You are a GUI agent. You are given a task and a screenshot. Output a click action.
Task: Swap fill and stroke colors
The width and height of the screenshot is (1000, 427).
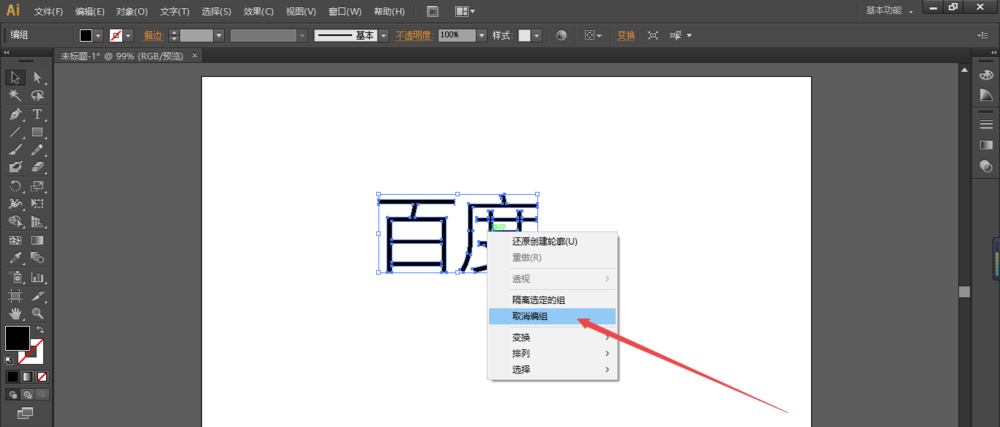[41, 329]
